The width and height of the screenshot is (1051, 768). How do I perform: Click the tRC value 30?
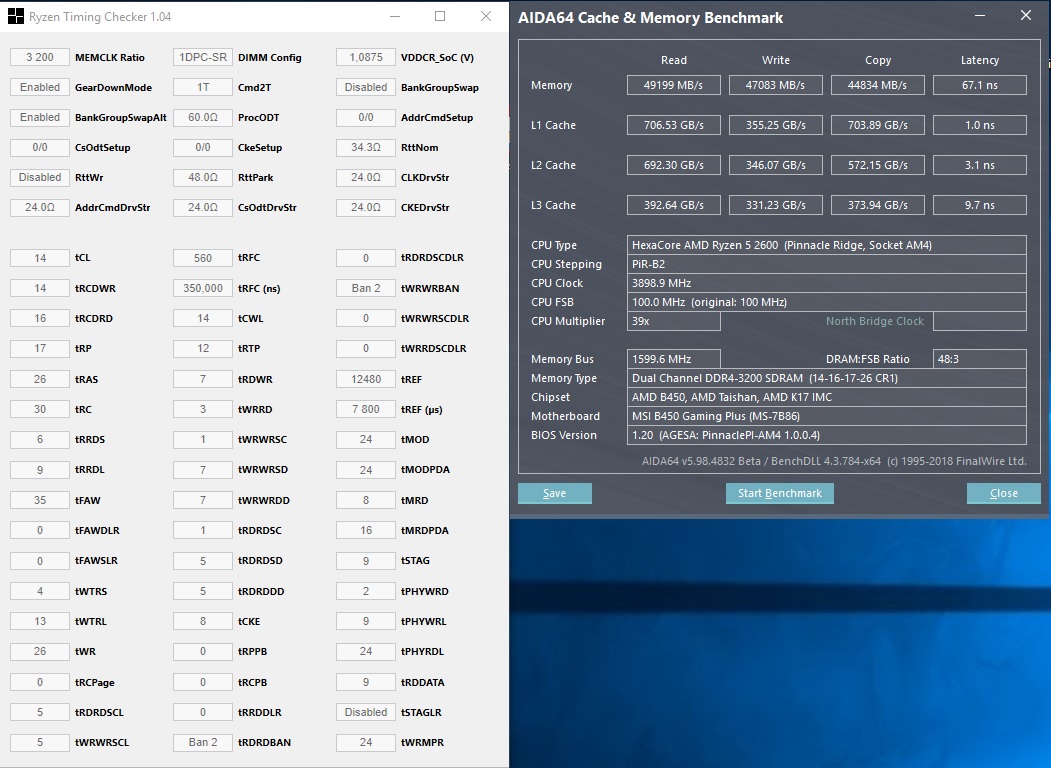40,409
